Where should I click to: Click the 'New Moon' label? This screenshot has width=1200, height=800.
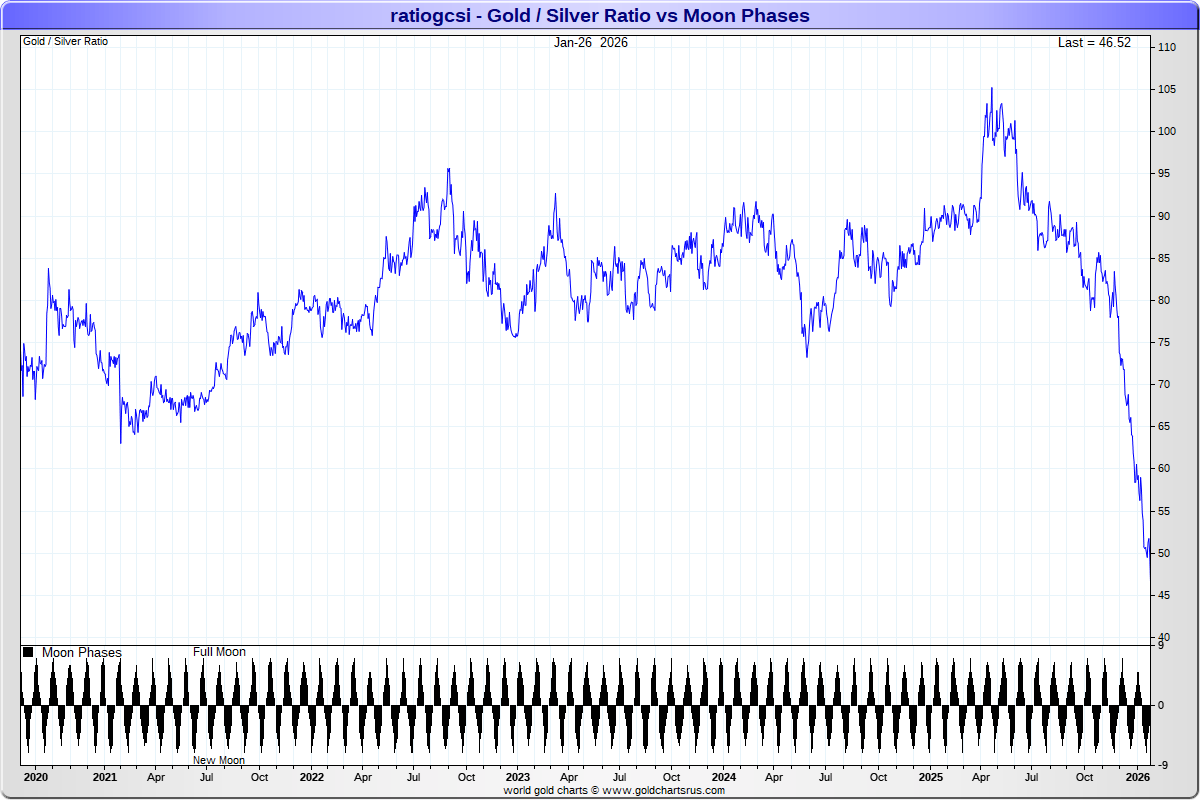219,760
